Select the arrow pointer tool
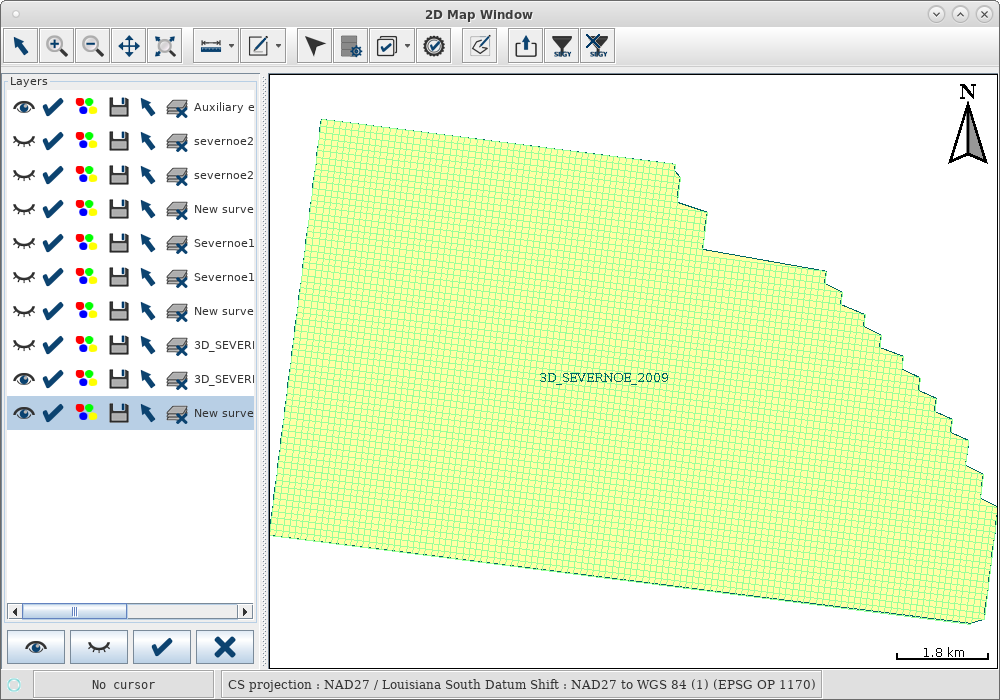 [20, 46]
